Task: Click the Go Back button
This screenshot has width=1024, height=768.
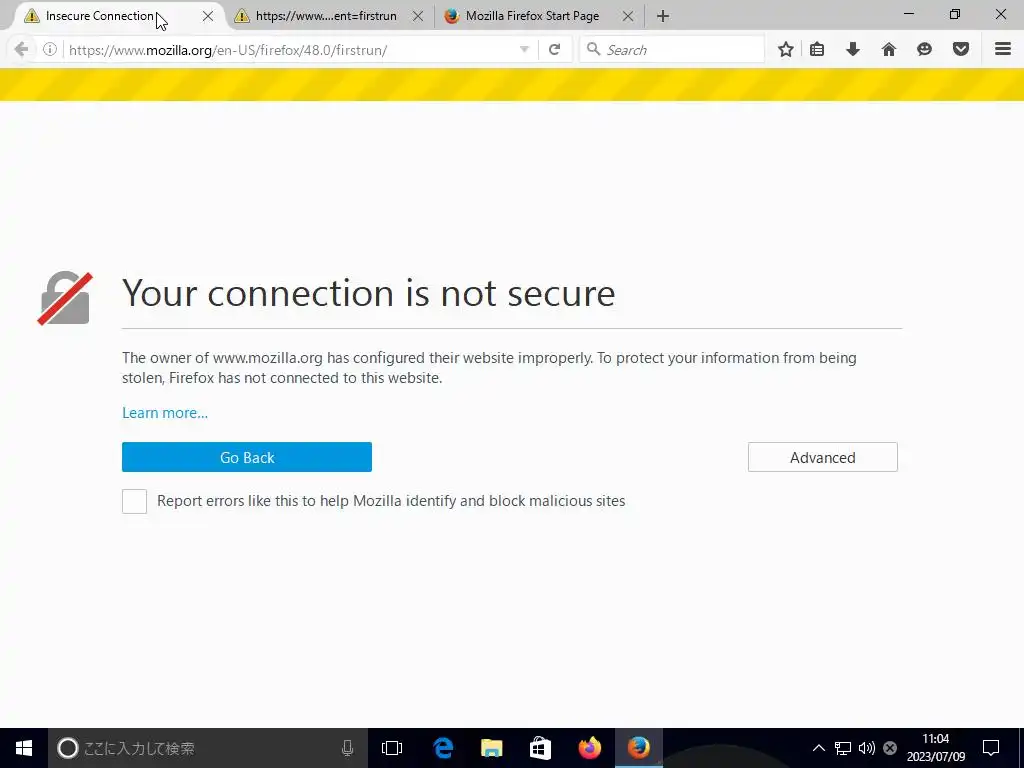Action: tap(247, 457)
